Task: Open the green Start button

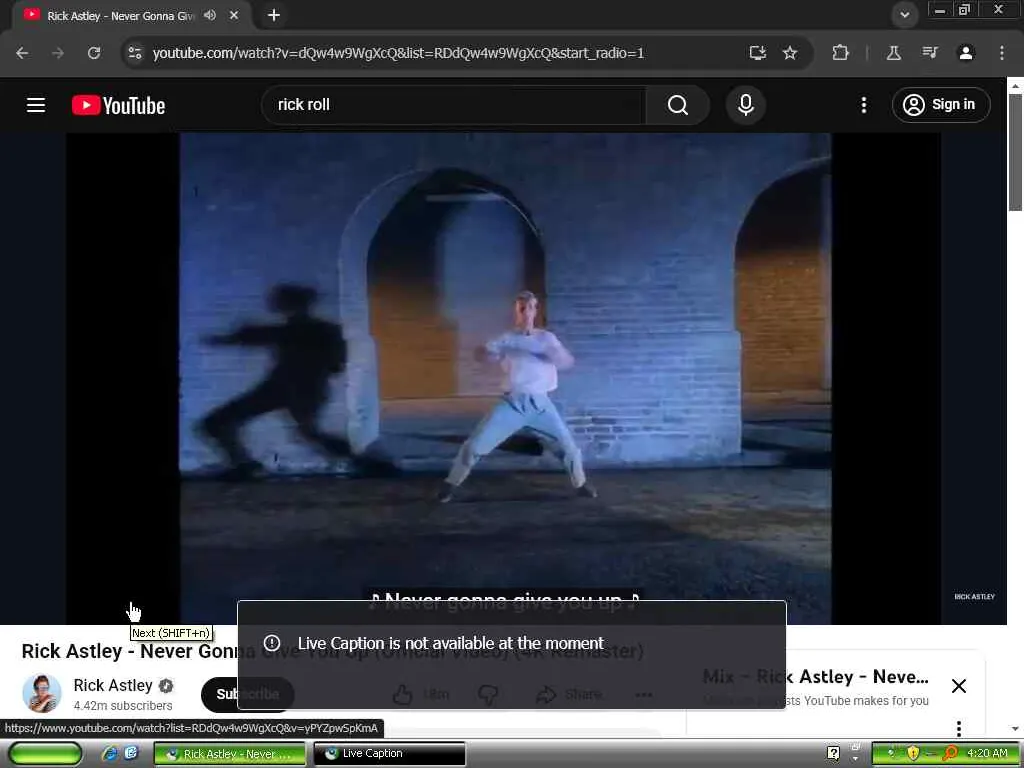Action: click(45, 754)
